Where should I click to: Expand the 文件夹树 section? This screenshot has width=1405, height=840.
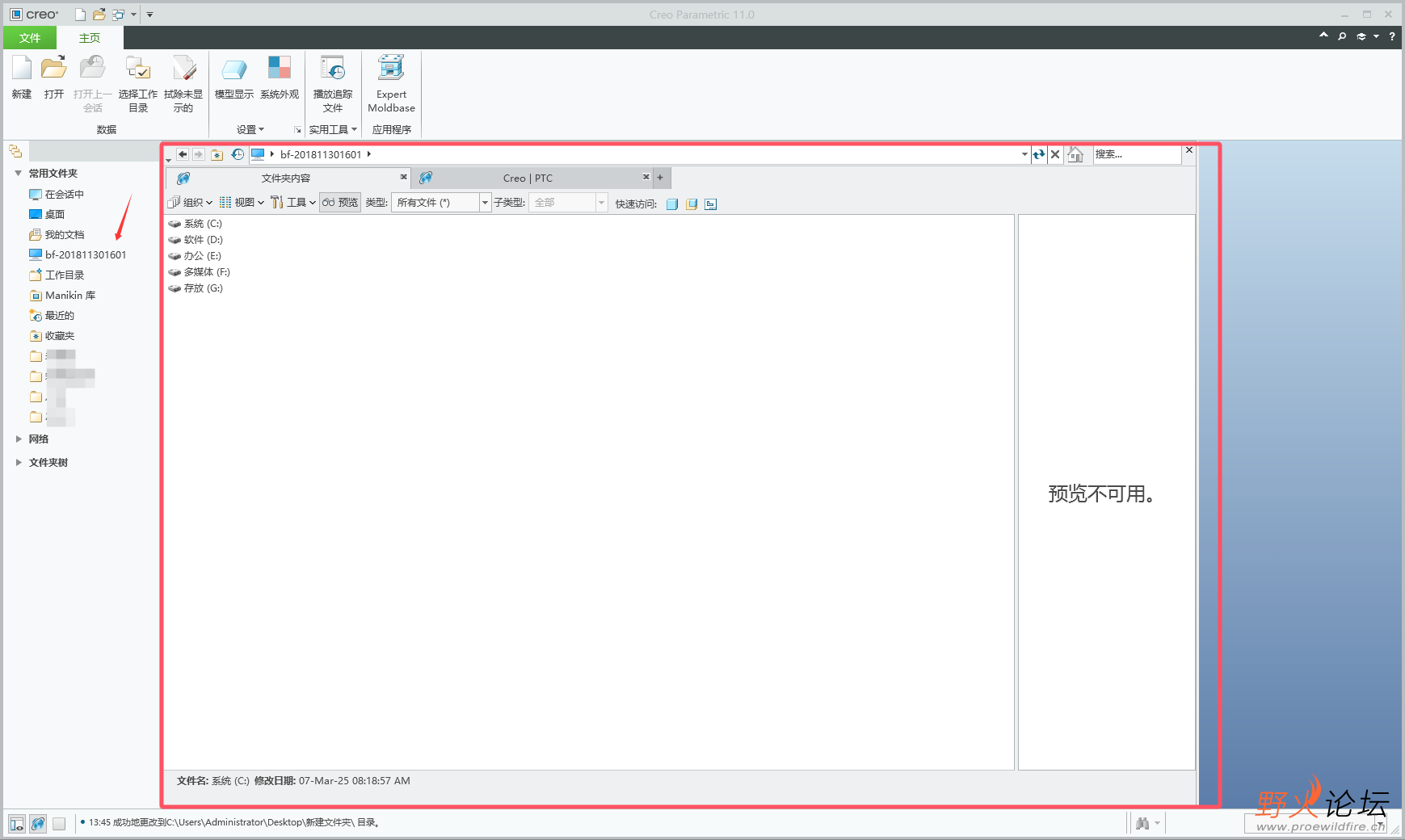click(x=18, y=463)
